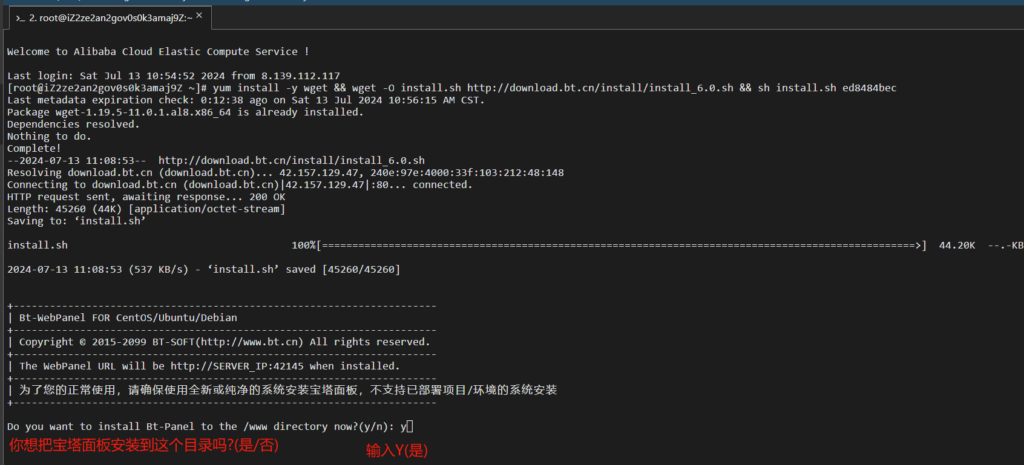This screenshot has height=465, width=1024.
Task: Click the download URL beside the 11:08:53 timestamp
Action: pos(292,160)
